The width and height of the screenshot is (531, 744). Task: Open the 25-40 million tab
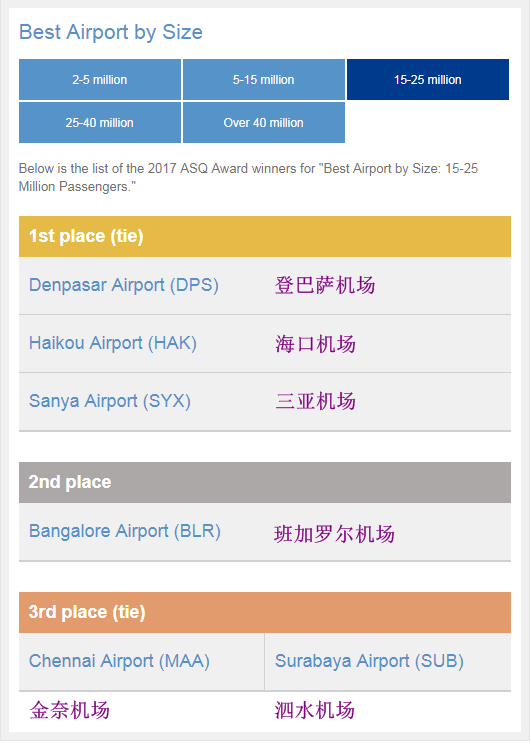pos(100,122)
